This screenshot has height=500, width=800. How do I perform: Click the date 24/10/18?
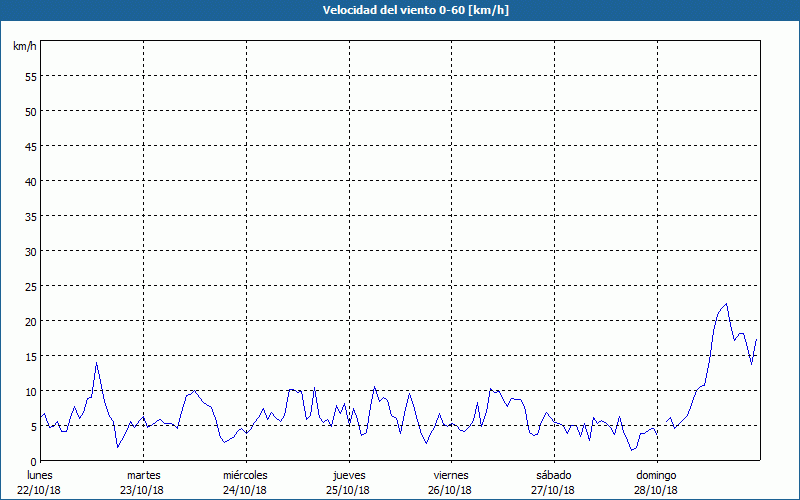pyautogui.click(x=245, y=490)
